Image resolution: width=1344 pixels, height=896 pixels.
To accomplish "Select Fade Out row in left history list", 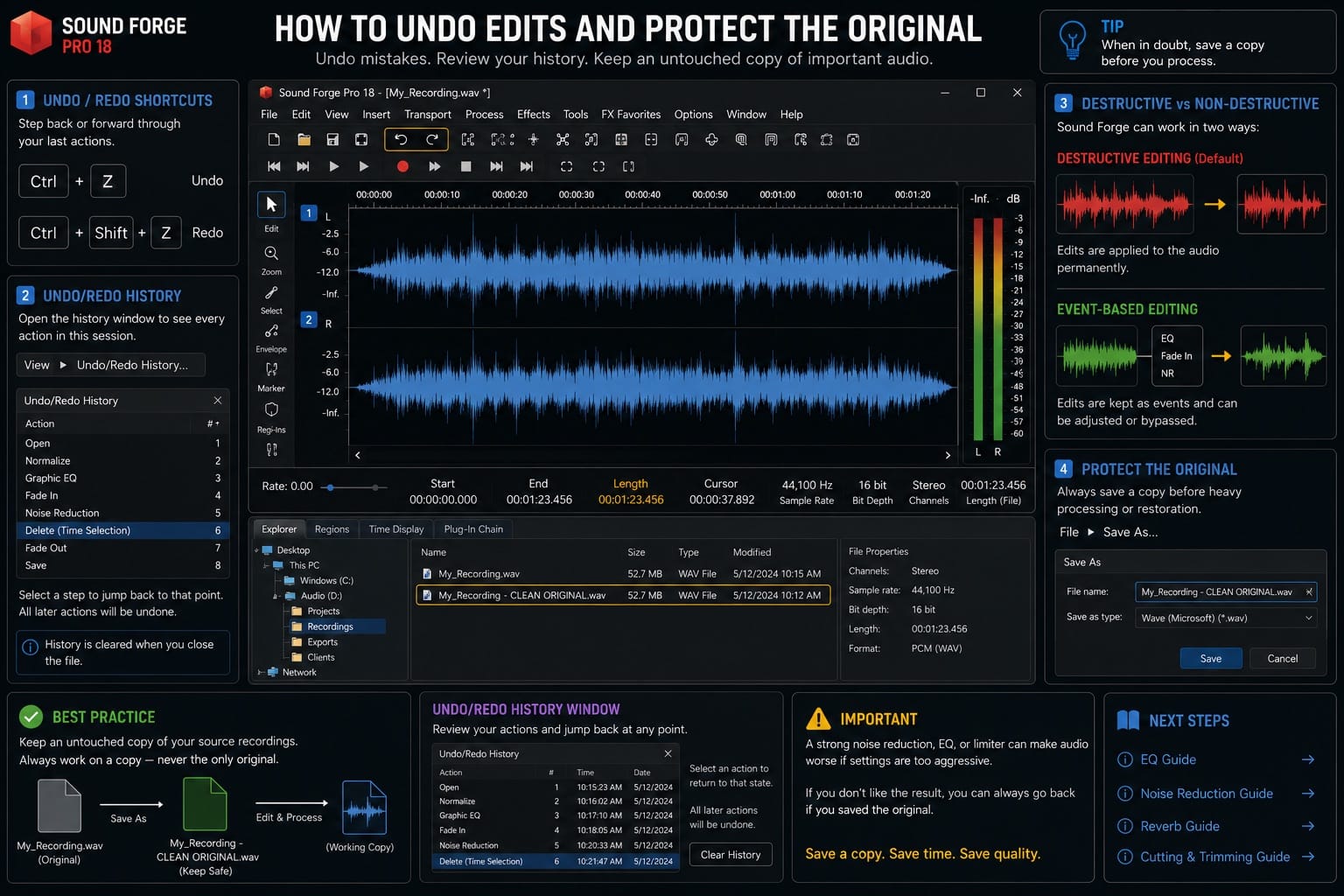I will tap(122, 548).
